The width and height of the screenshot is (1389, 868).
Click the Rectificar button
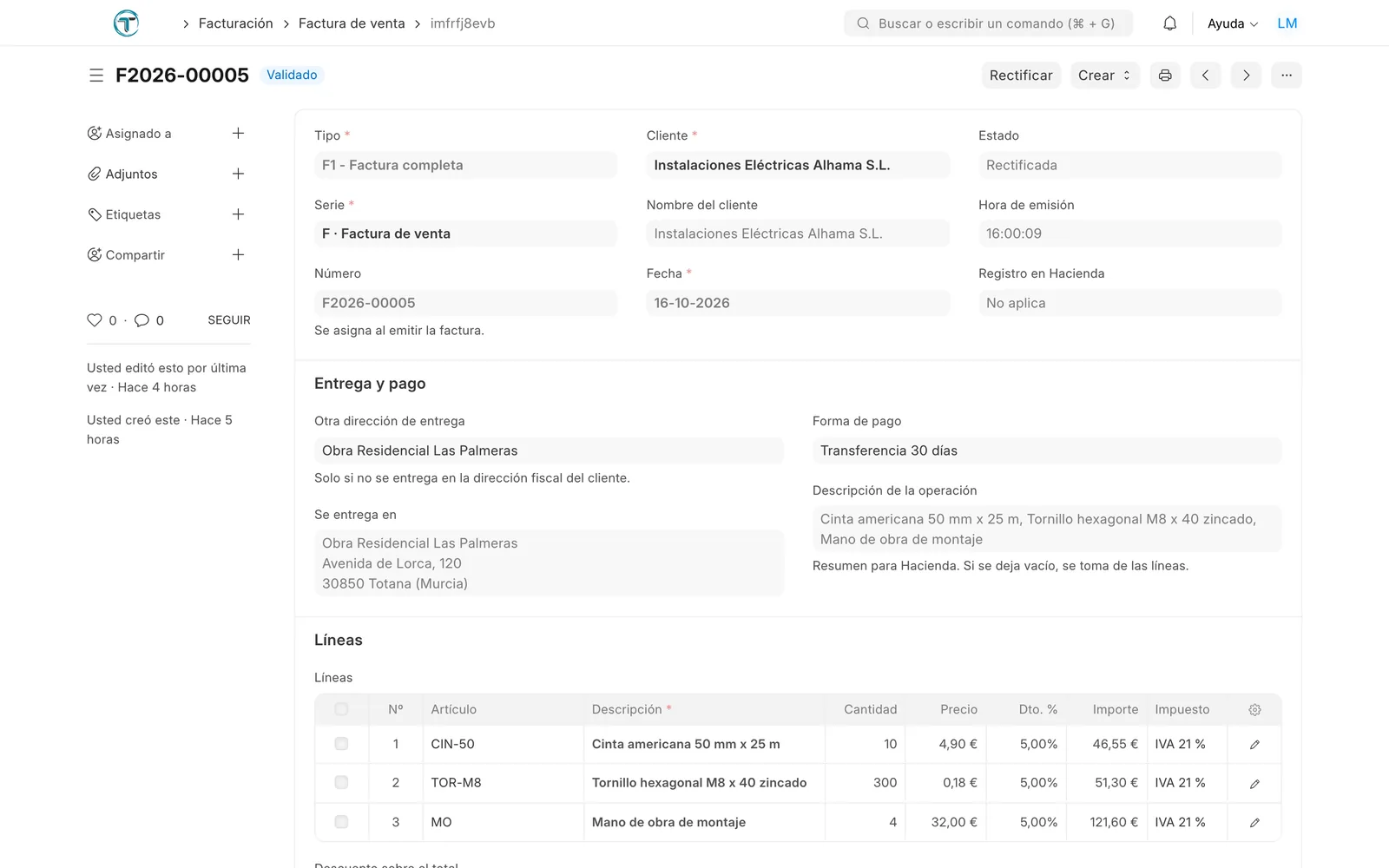1021,76
